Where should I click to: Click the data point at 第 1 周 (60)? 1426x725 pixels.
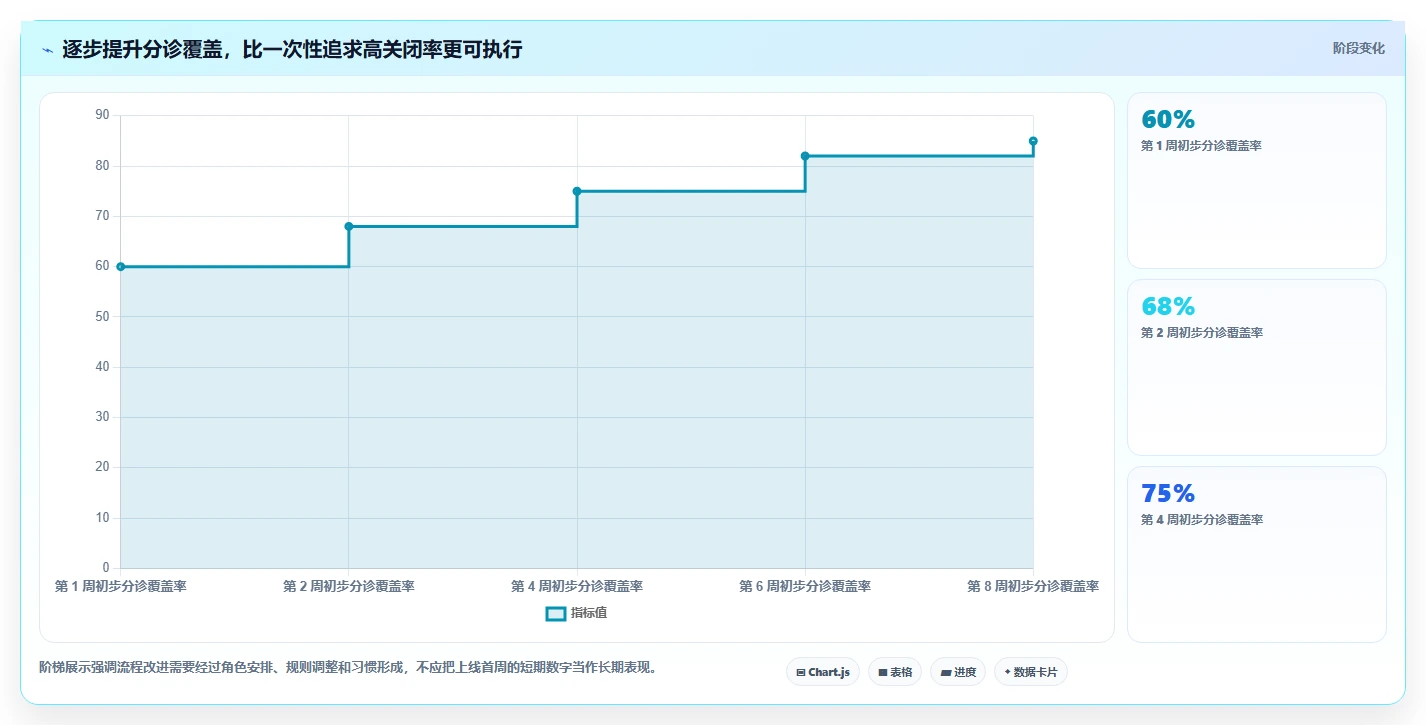click(121, 267)
